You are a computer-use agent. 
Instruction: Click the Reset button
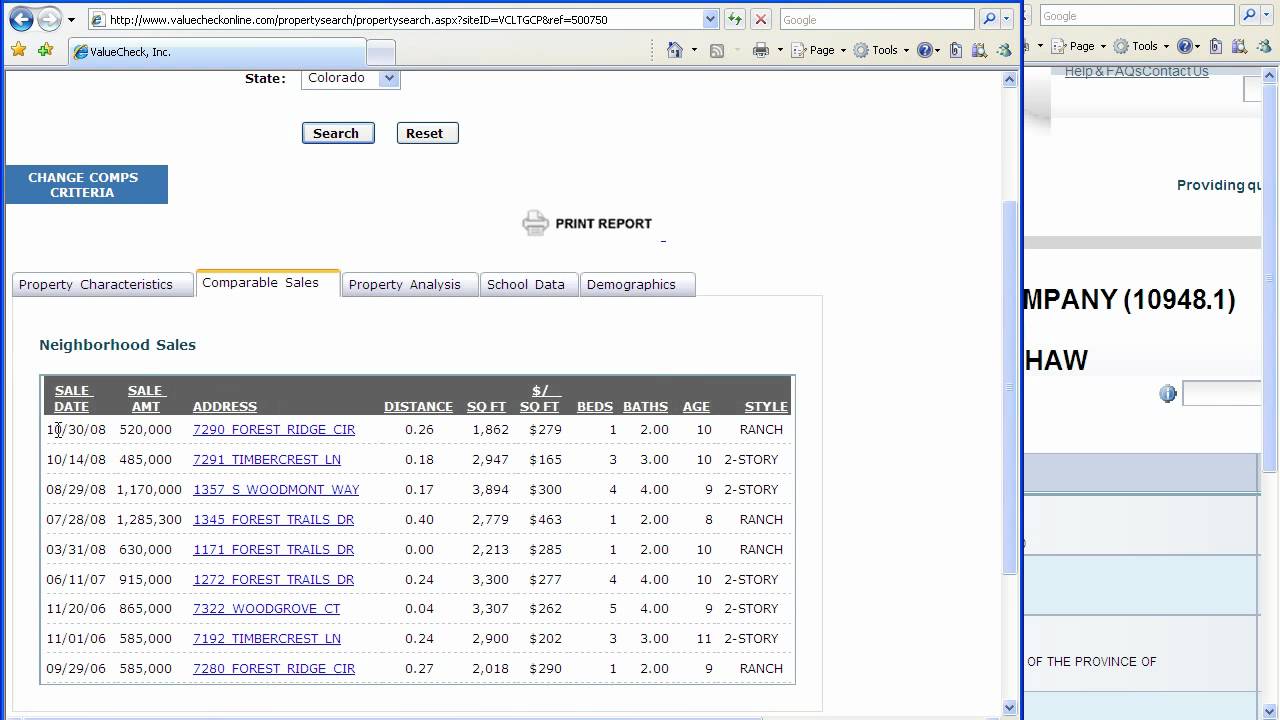coord(427,133)
